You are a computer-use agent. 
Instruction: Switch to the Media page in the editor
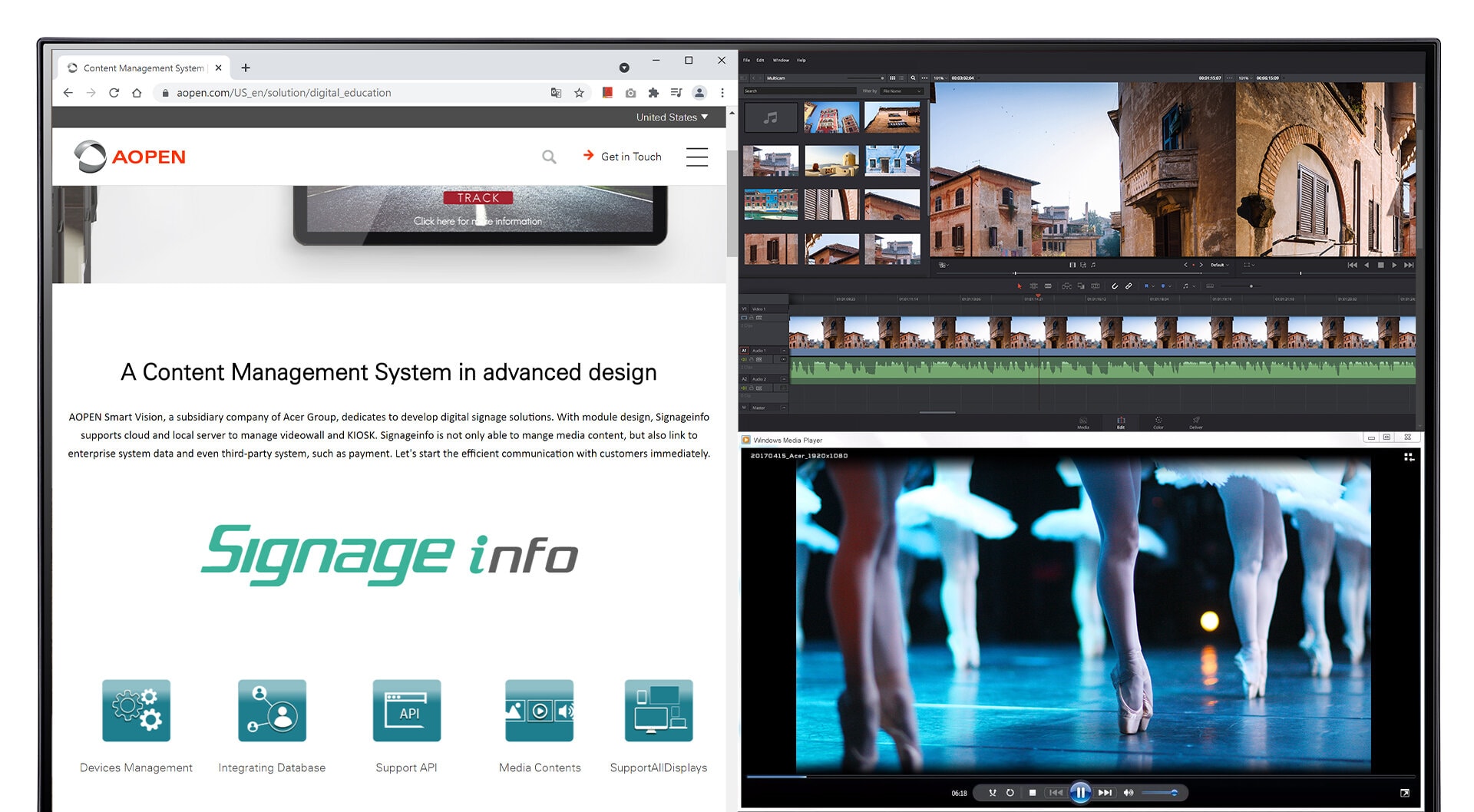point(1083,422)
